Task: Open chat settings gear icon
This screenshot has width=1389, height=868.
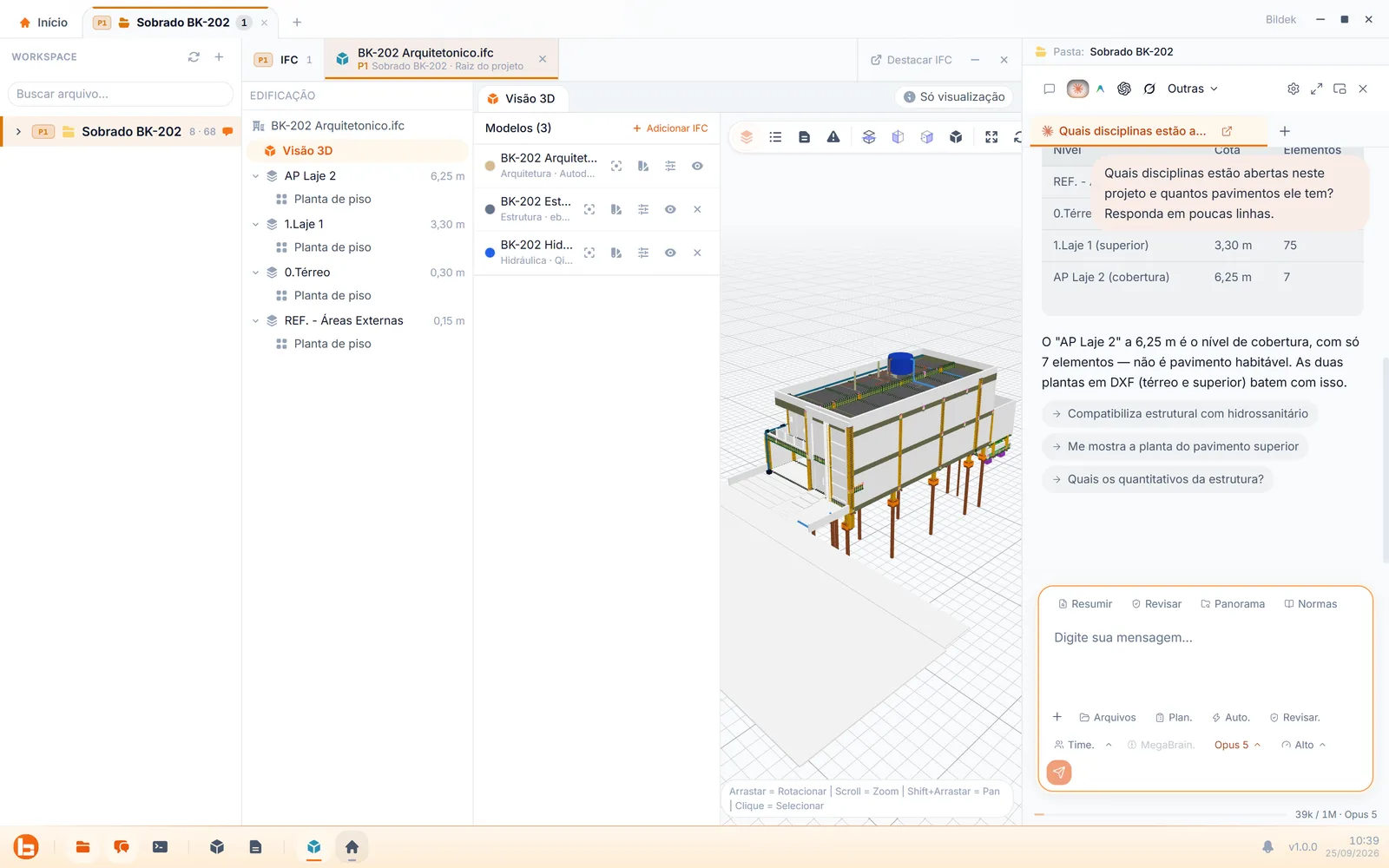Action: coord(1294,89)
